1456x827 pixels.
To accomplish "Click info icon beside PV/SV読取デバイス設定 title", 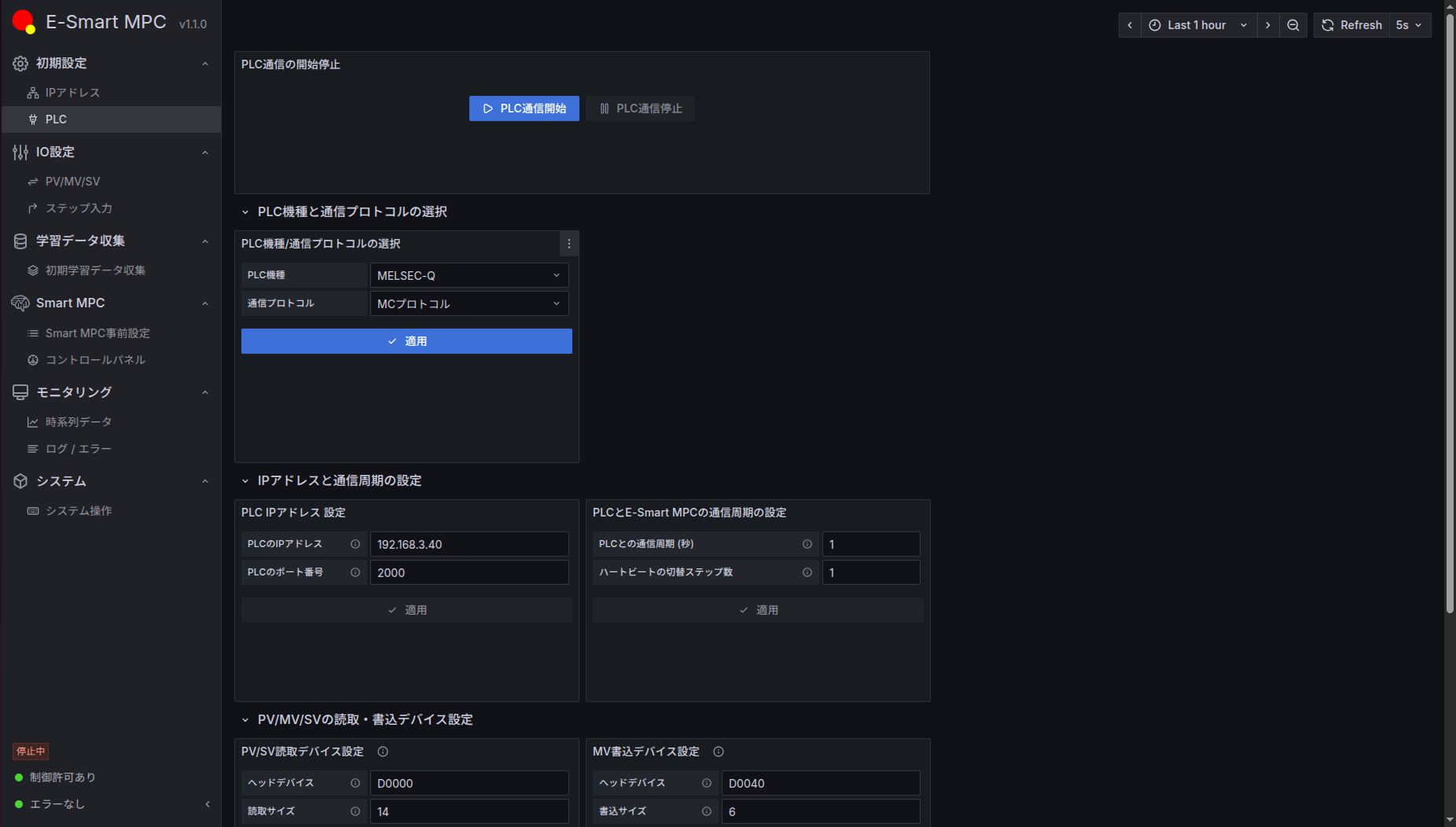I will click(x=383, y=752).
